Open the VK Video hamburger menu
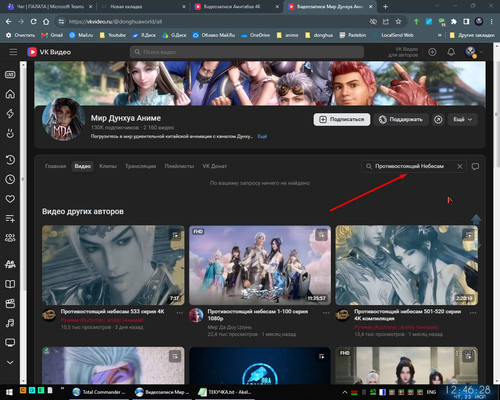 13,52
